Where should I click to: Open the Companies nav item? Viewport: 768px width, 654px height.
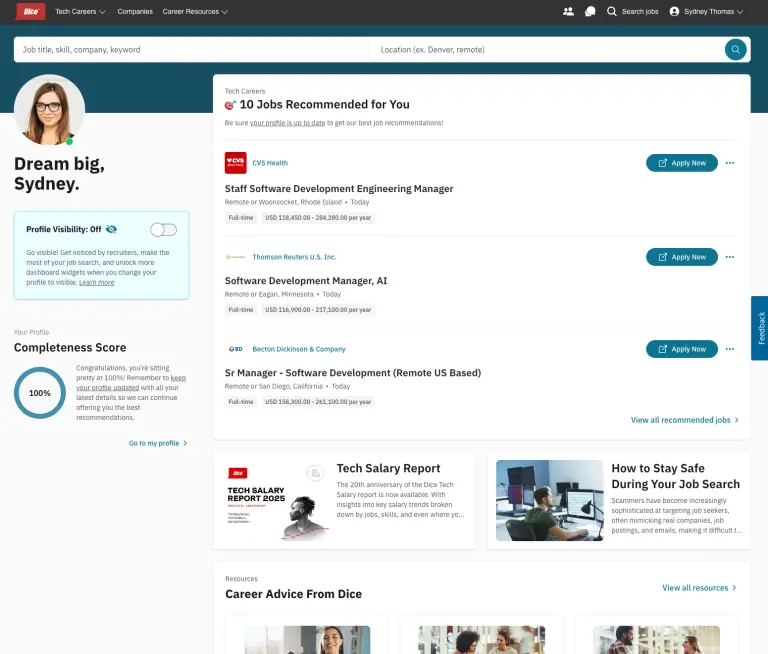click(135, 12)
